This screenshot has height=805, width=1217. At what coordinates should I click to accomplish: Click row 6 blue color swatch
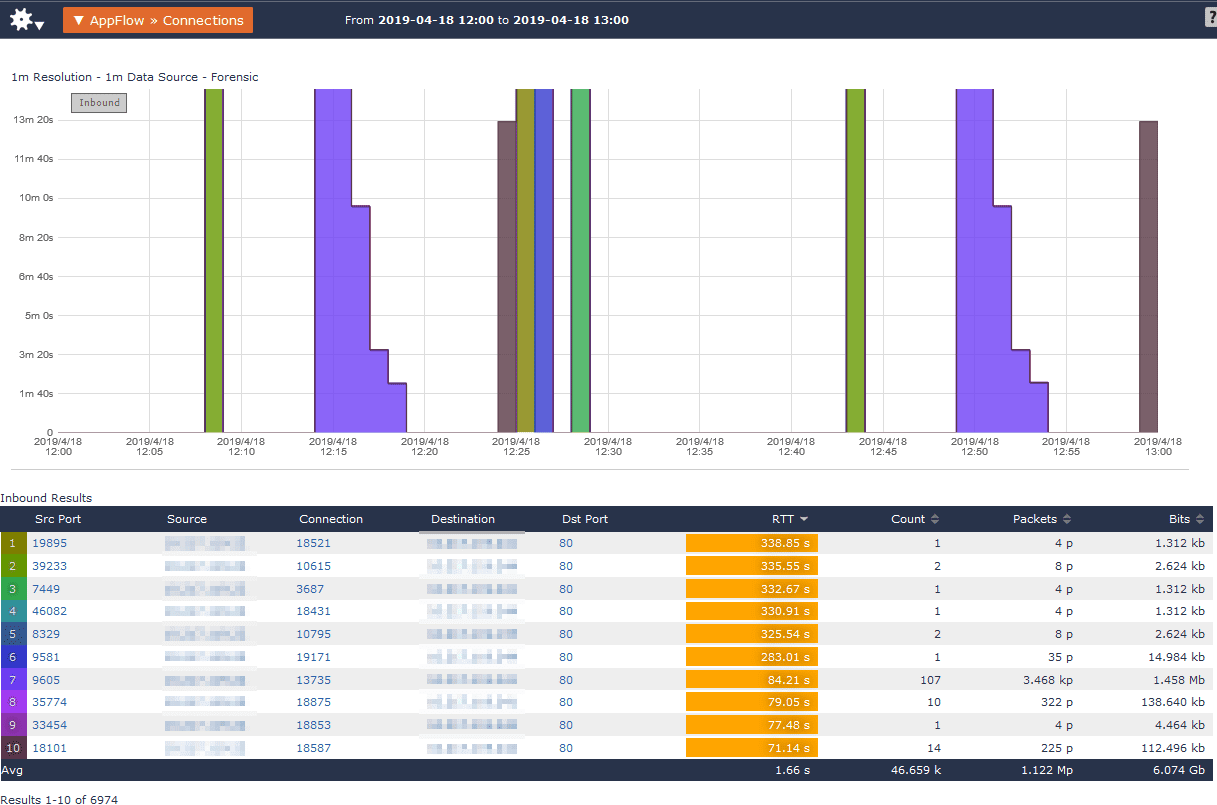(13, 657)
